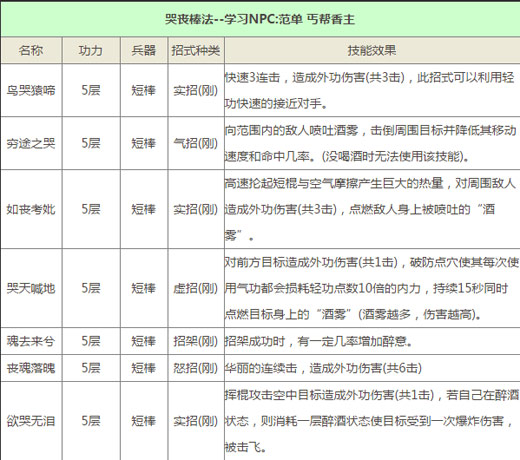Click the skill name 魂去来兮
The height and width of the screenshot is (460, 520).
[31, 341]
